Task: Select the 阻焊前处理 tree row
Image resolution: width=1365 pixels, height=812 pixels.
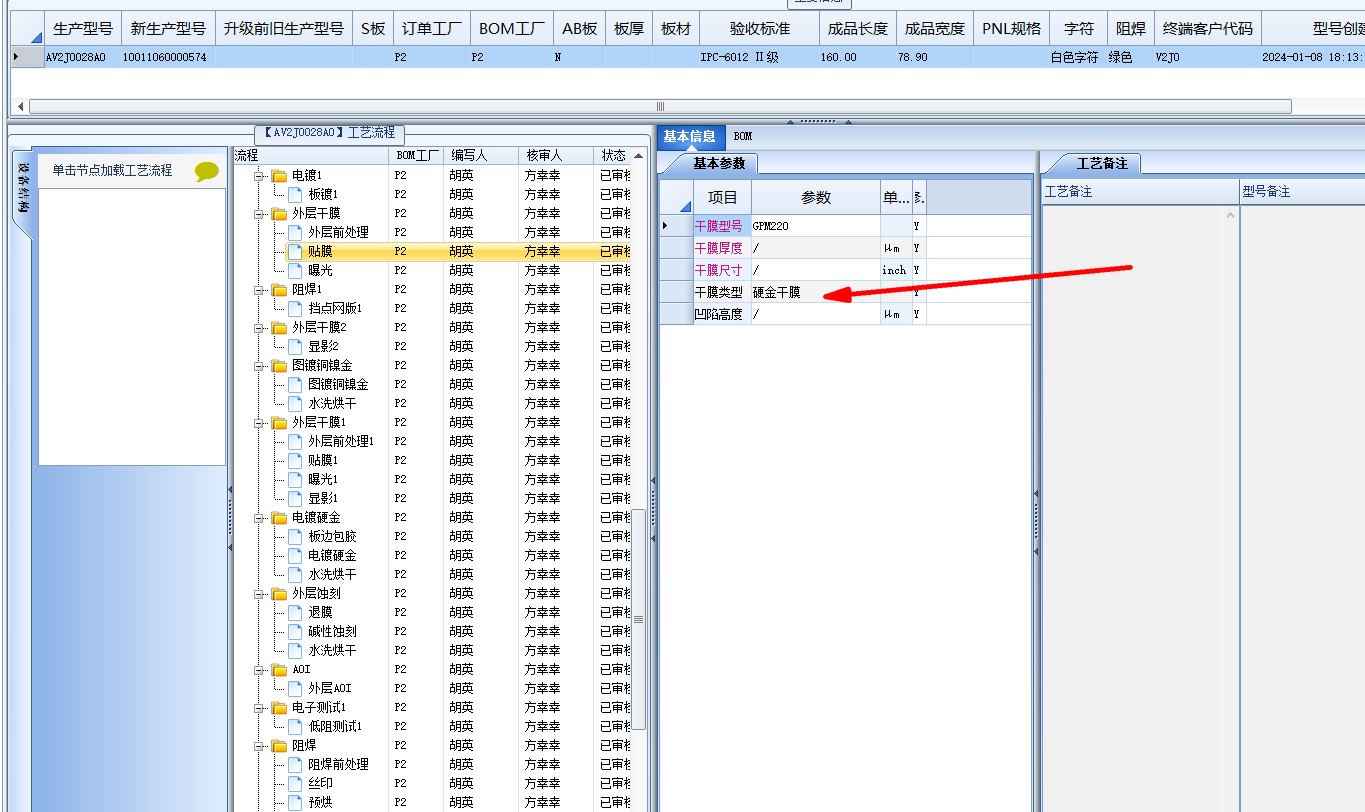Action: click(x=338, y=764)
